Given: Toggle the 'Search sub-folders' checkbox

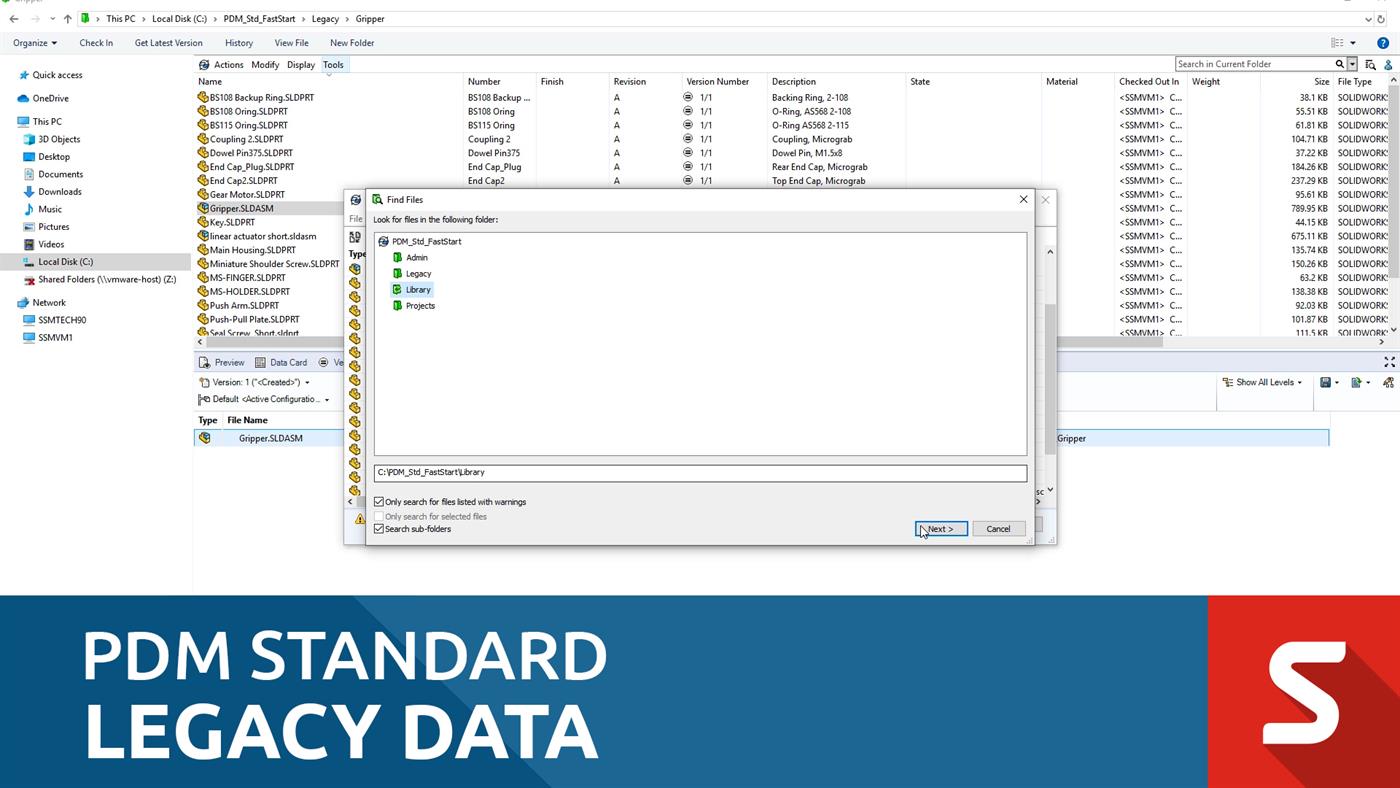Looking at the screenshot, I should [379, 529].
